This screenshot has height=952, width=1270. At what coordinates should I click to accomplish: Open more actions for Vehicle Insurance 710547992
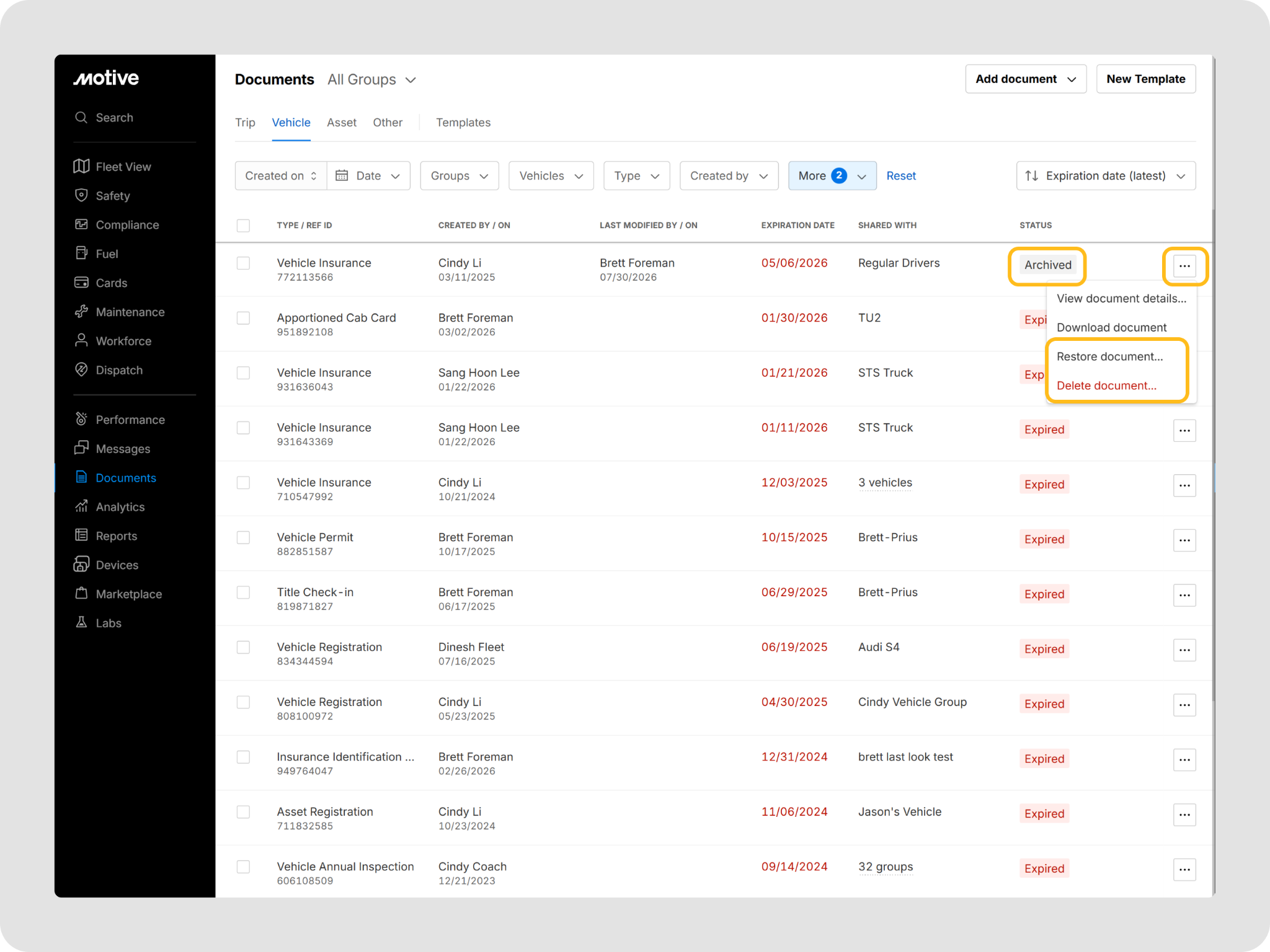click(x=1184, y=485)
